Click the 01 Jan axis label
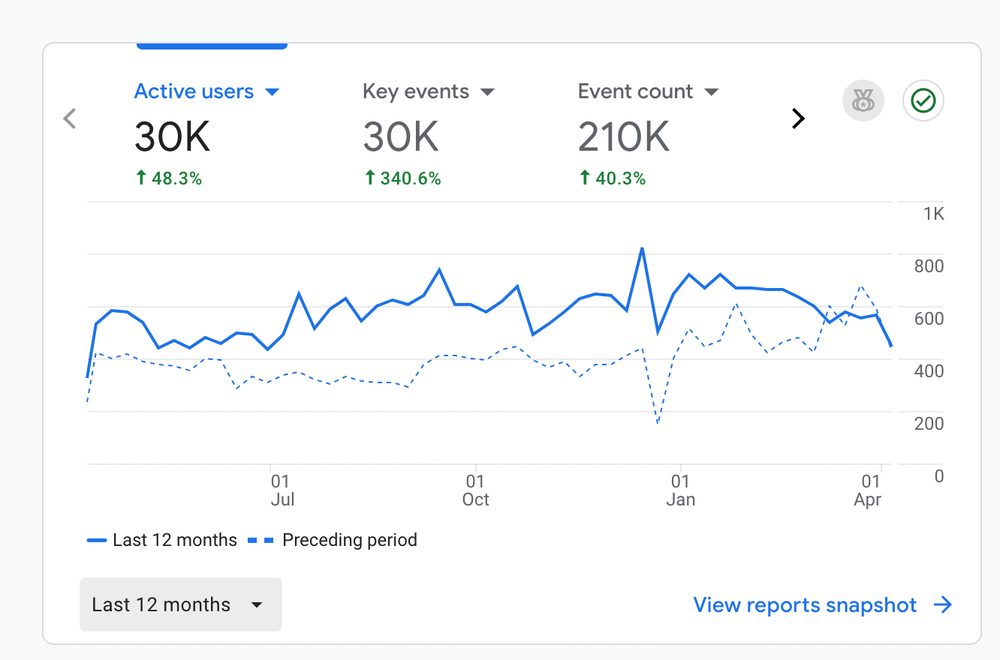1000x660 pixels. tap(680, 490)
